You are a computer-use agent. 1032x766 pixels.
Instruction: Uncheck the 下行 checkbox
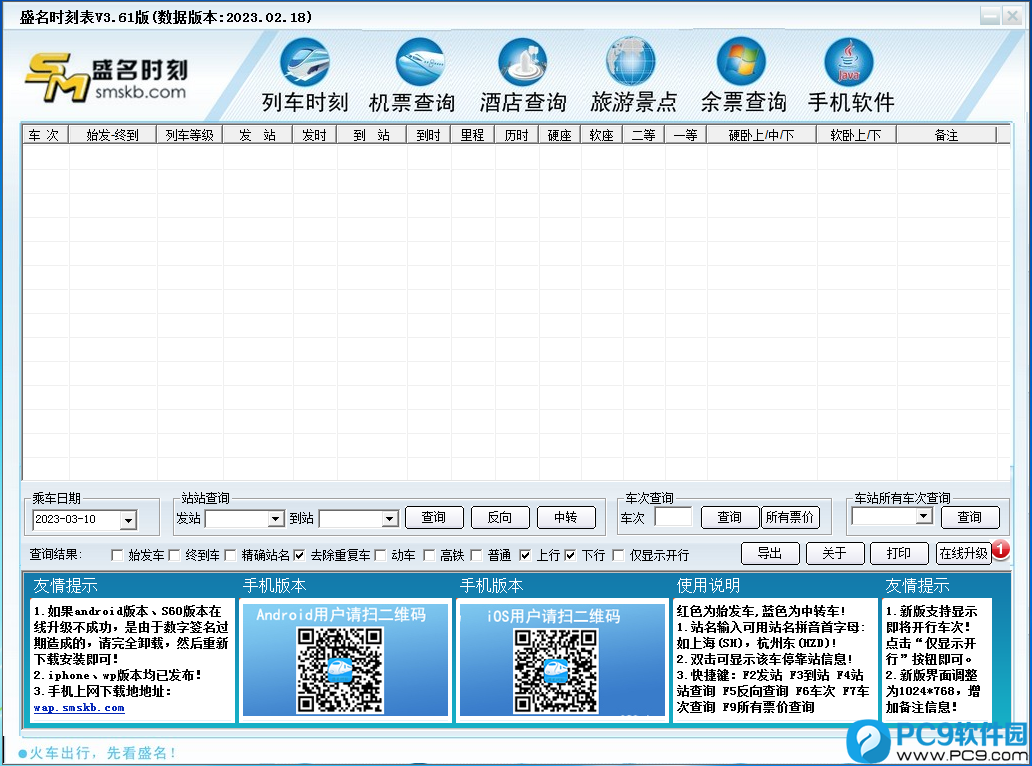[x=570, y=555]
